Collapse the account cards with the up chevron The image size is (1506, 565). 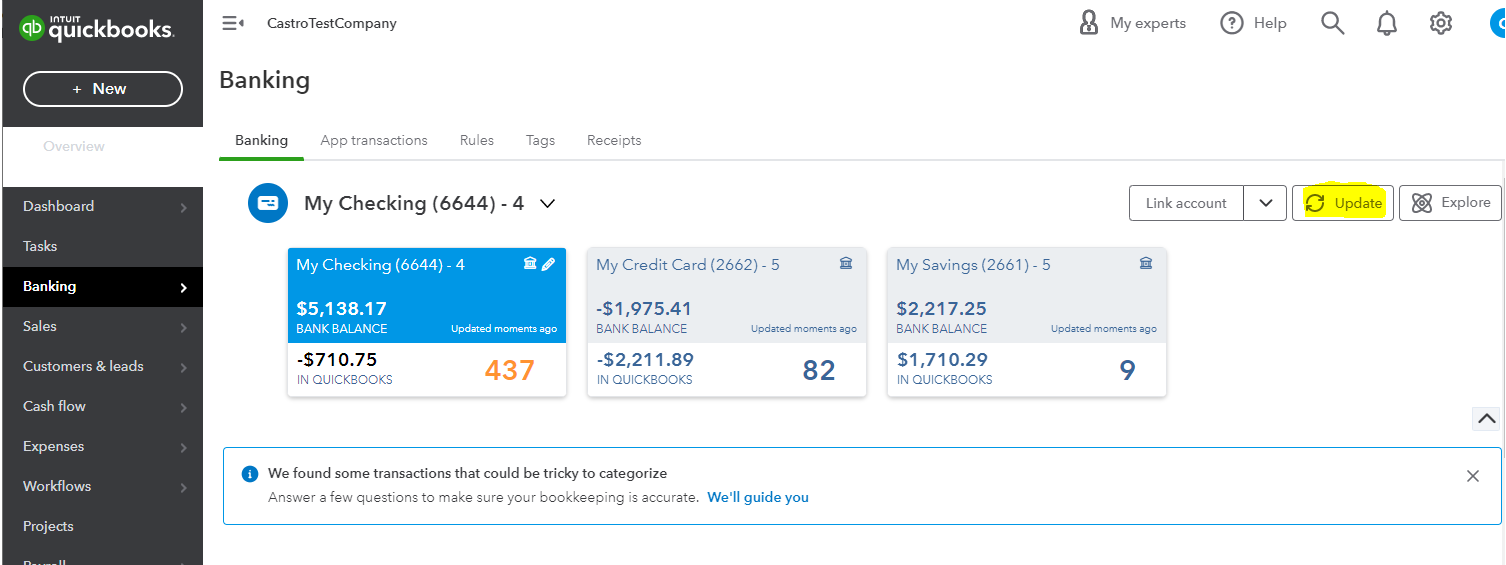pos(1486,419)
